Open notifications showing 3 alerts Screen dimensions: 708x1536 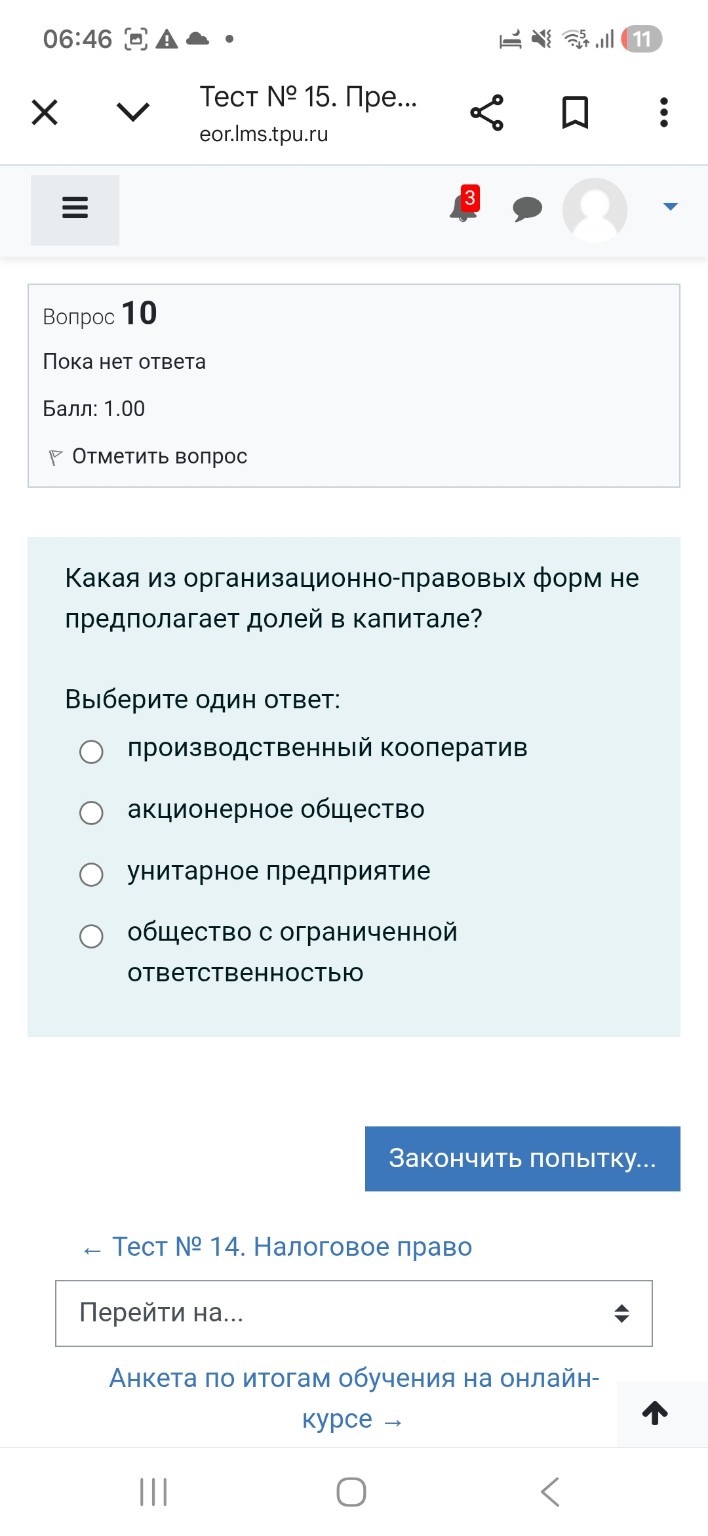click(x=460, y=210)
